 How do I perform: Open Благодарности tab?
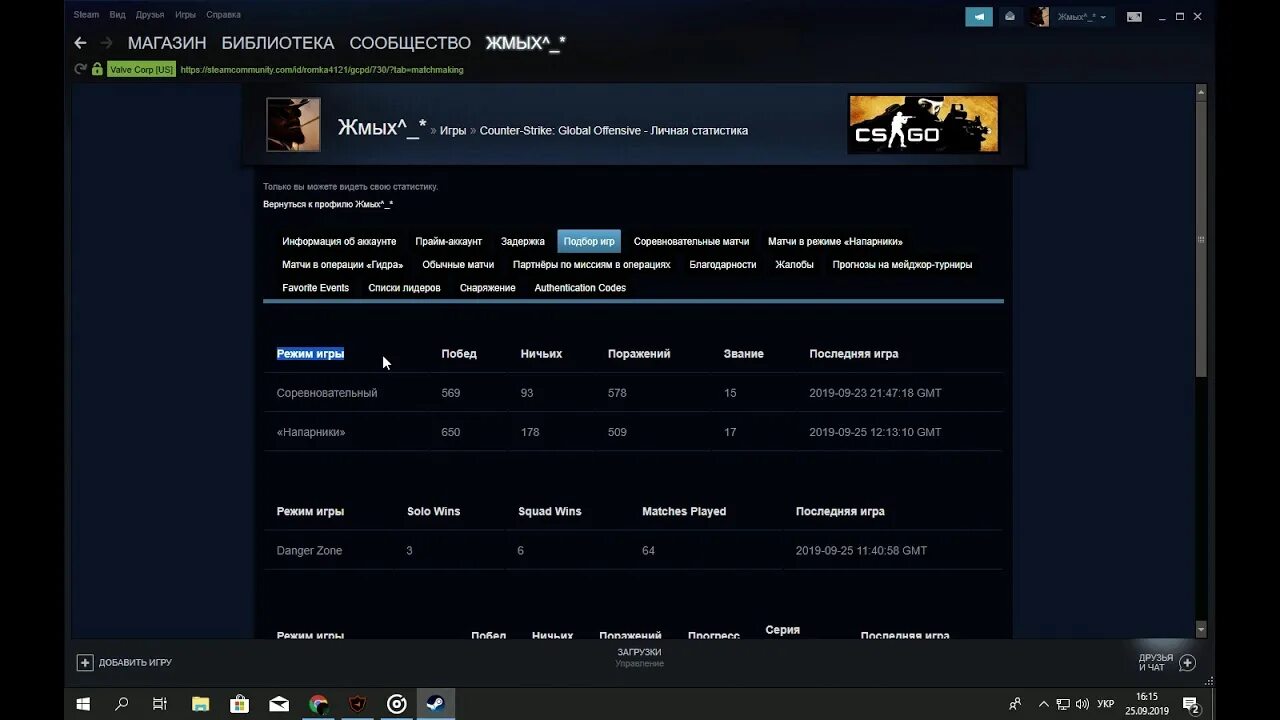[723, 265]
